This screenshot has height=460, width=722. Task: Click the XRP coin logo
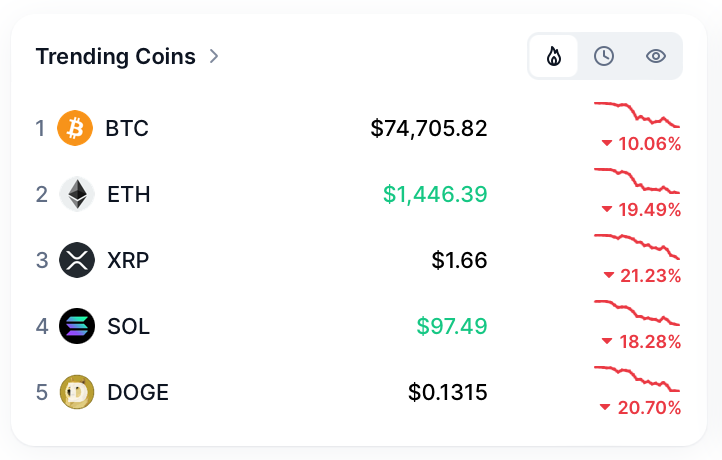click(x=77, y=260)
